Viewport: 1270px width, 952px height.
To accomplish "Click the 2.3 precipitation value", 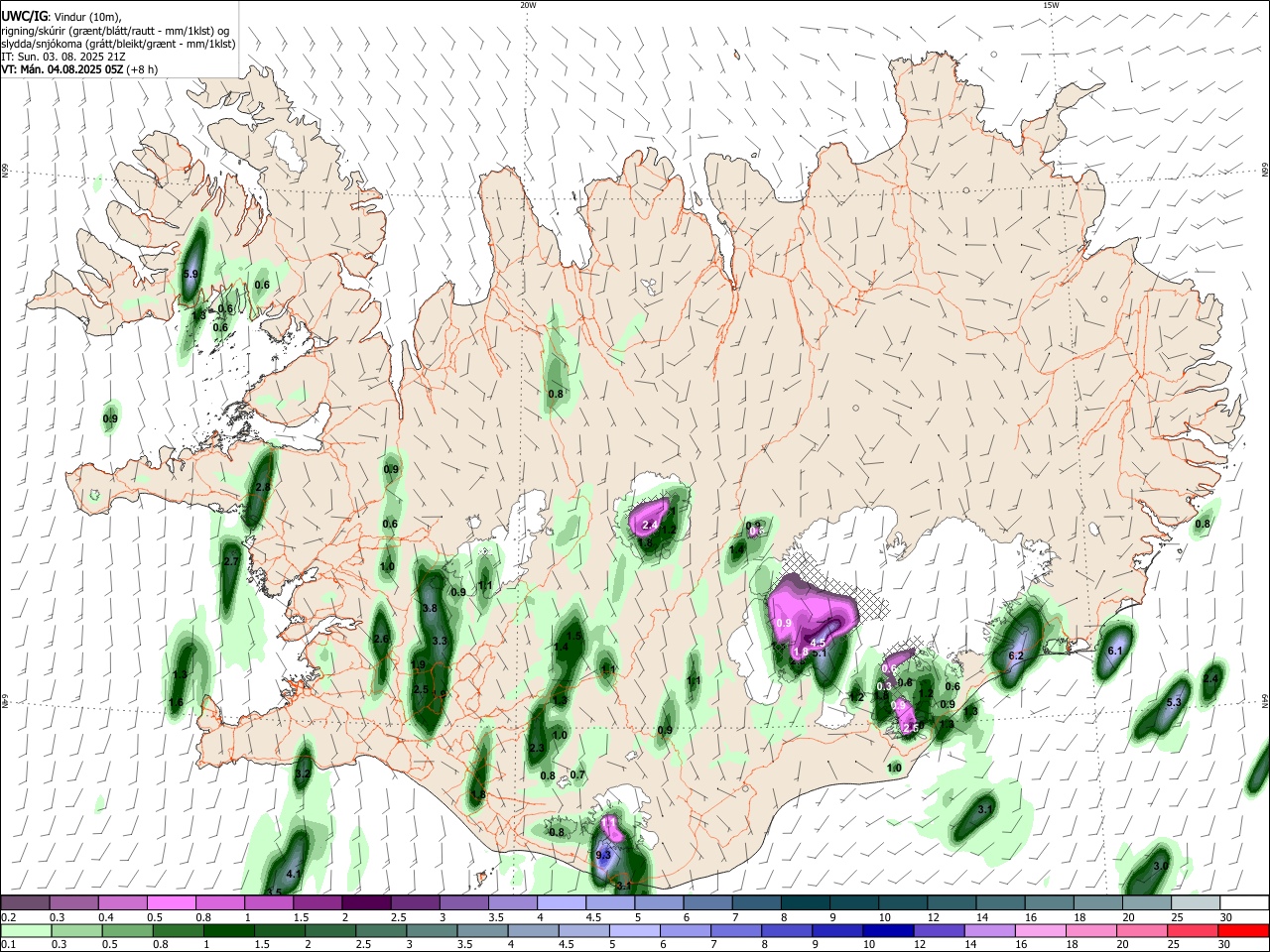I will [537, 748].
